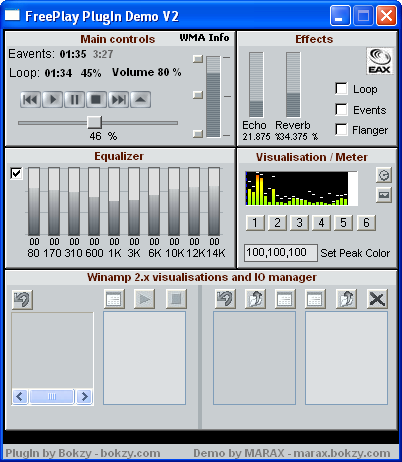Click the picture icon below the clock icon
Viewport: 402px width, 462px height.
tap(384, 195)
